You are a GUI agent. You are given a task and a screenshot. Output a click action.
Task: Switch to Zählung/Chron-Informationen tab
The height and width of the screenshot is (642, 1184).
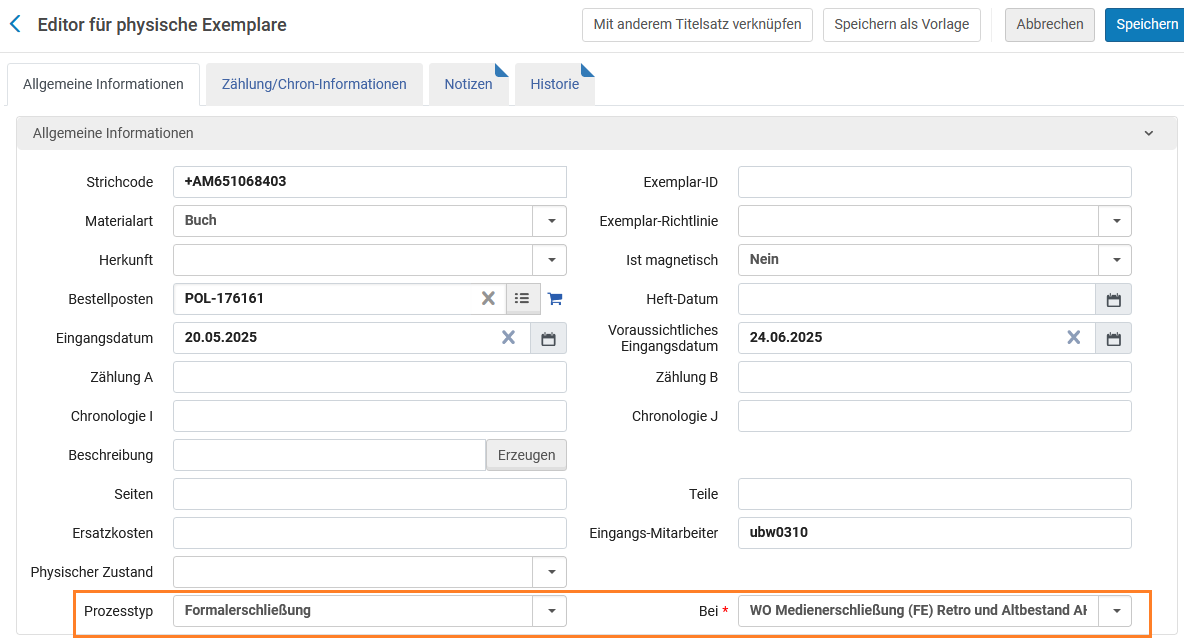(x=314, y=84)
